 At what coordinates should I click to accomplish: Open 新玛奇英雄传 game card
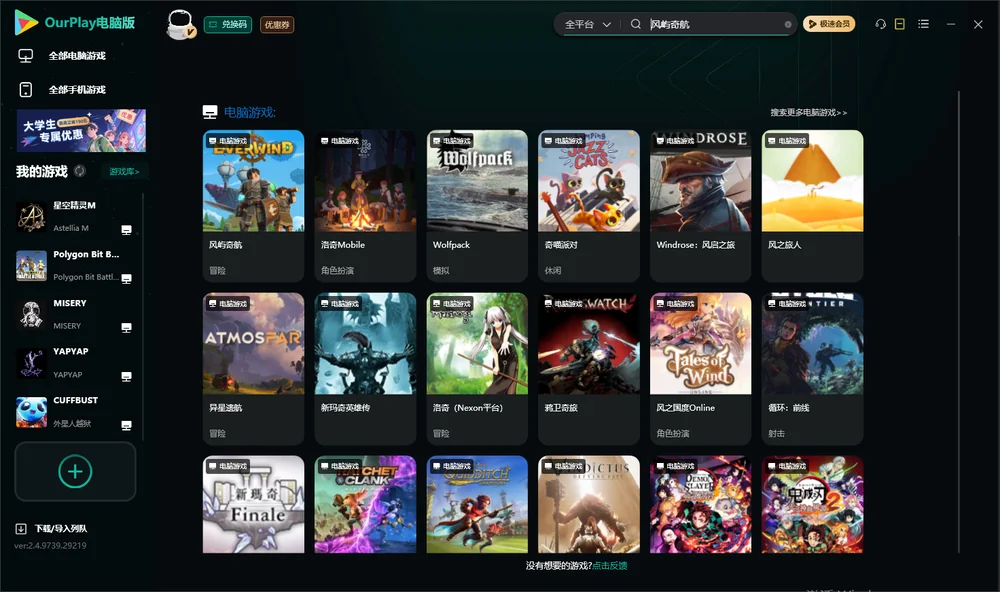point(365,369)
